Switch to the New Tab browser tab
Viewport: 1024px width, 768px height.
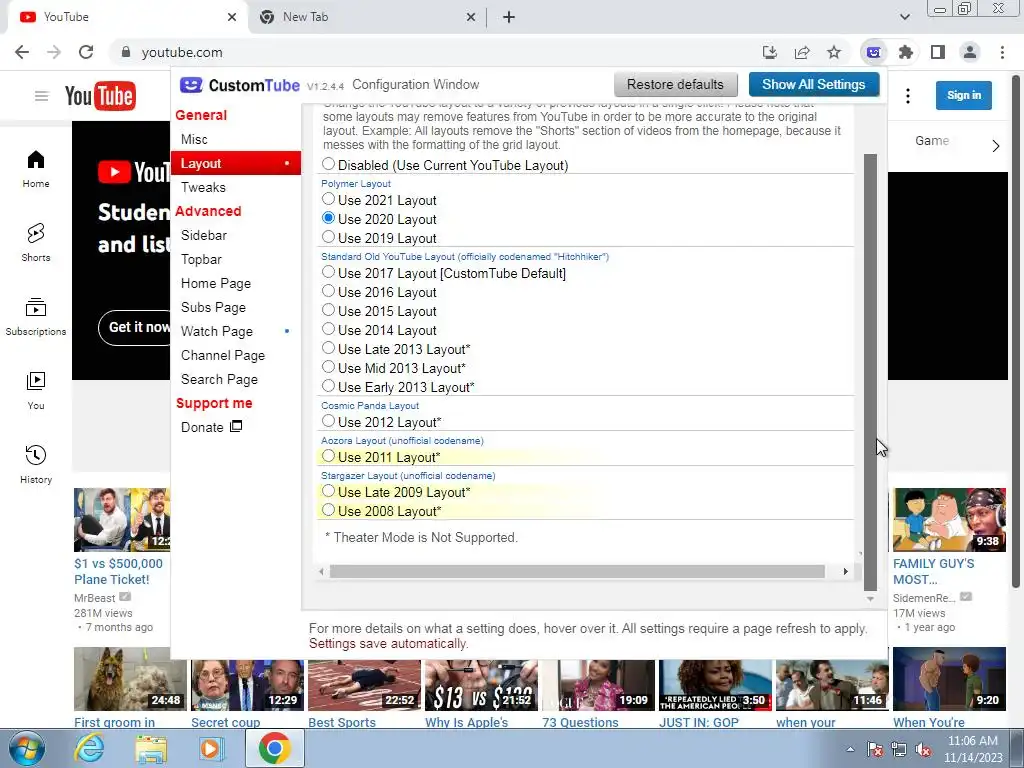pos(370,17)
